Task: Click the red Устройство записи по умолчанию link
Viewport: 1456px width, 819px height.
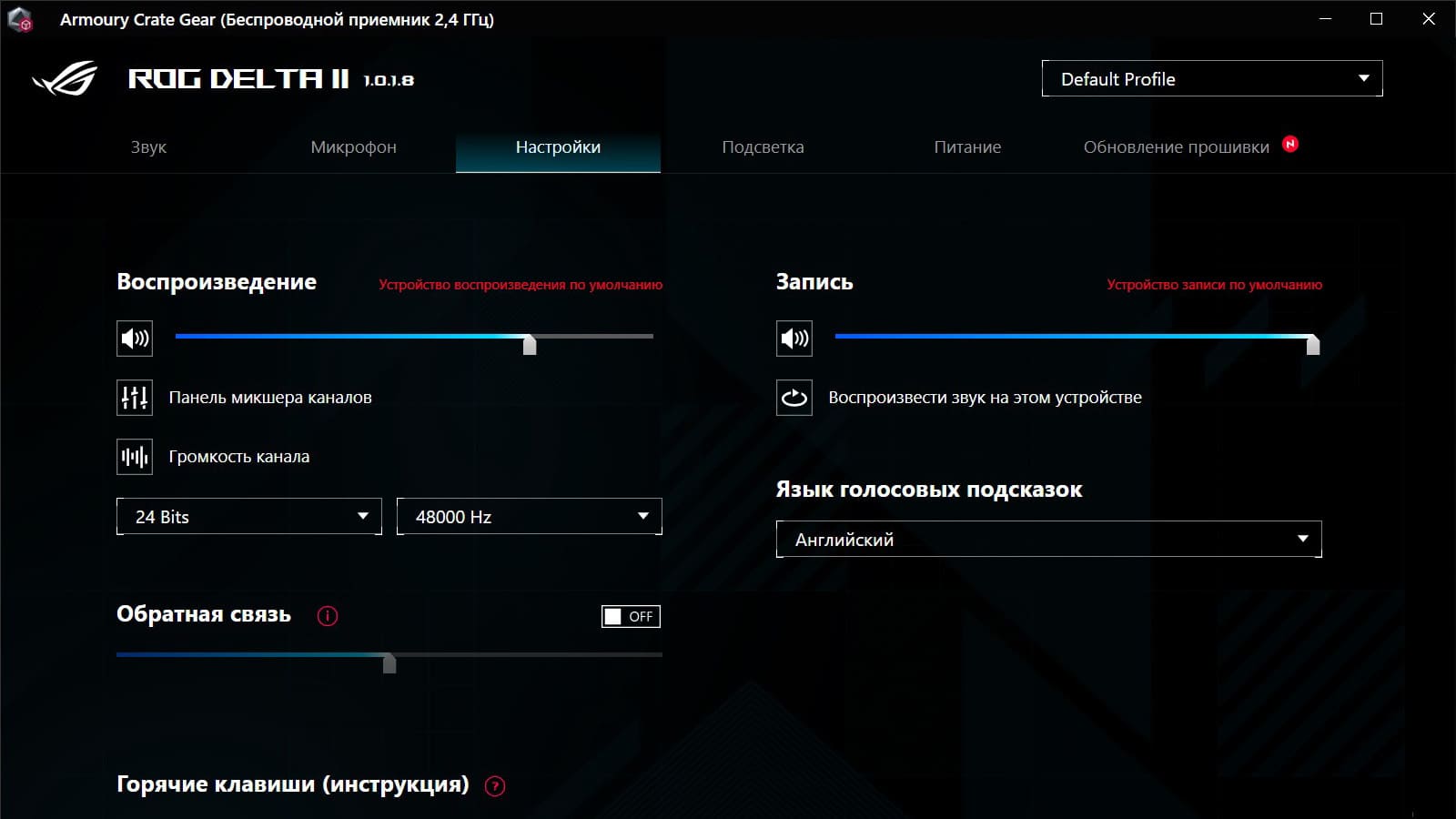Action: tap(1214, 285)
